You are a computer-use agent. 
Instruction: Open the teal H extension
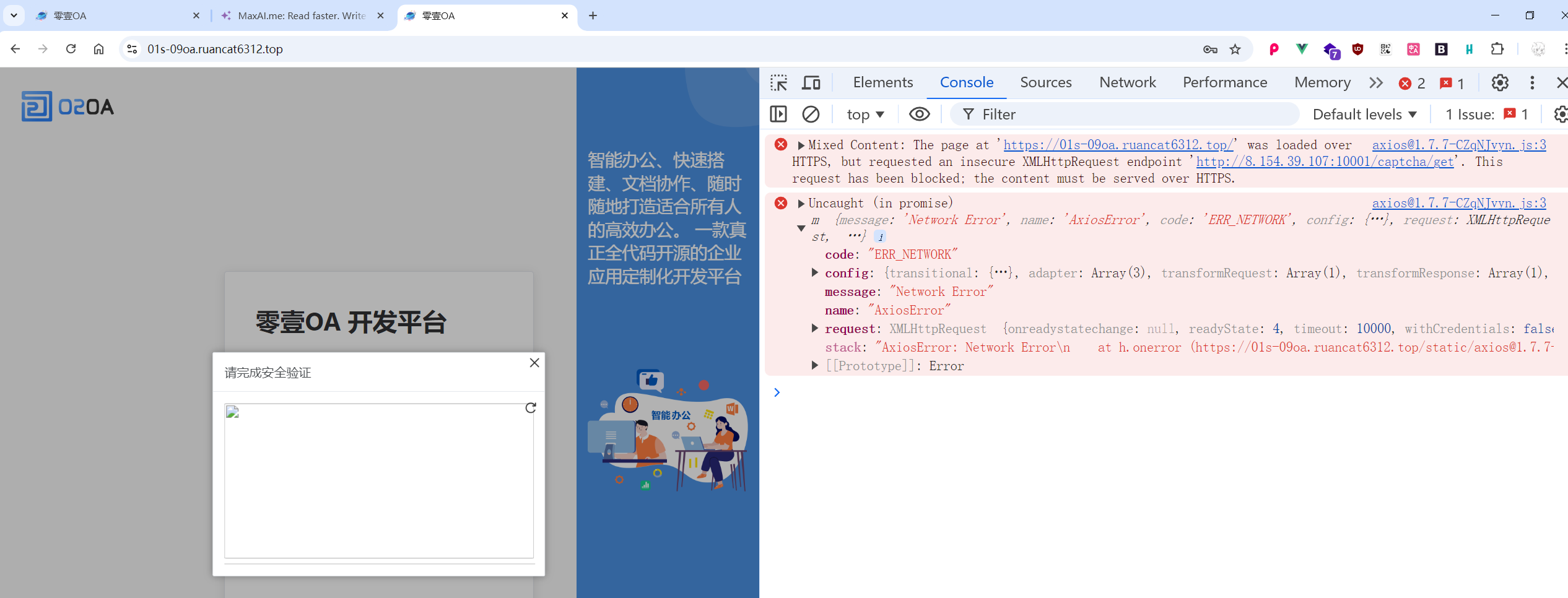[1469, 49]
